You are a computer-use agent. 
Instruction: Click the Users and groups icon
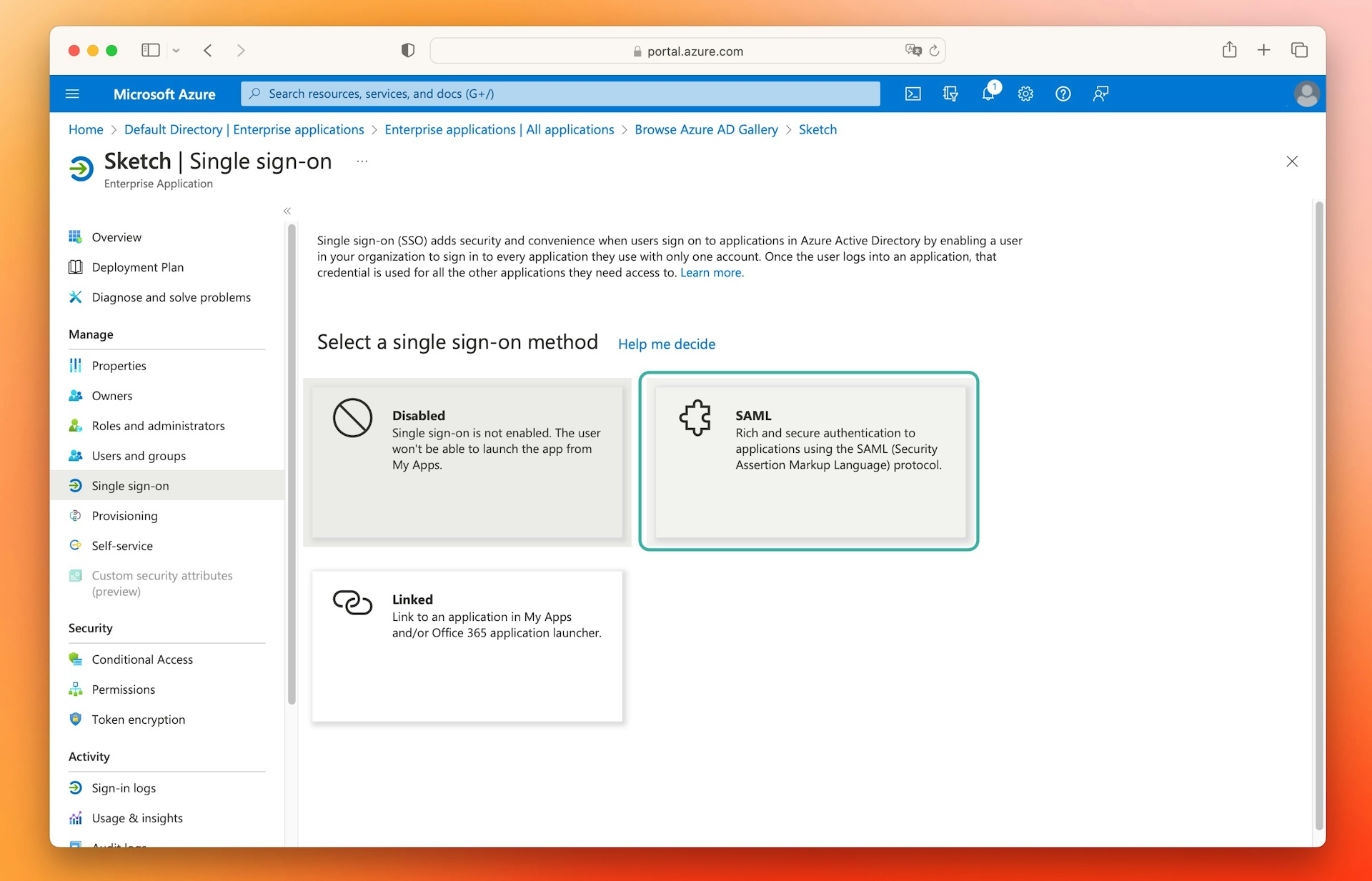[75, 455]
